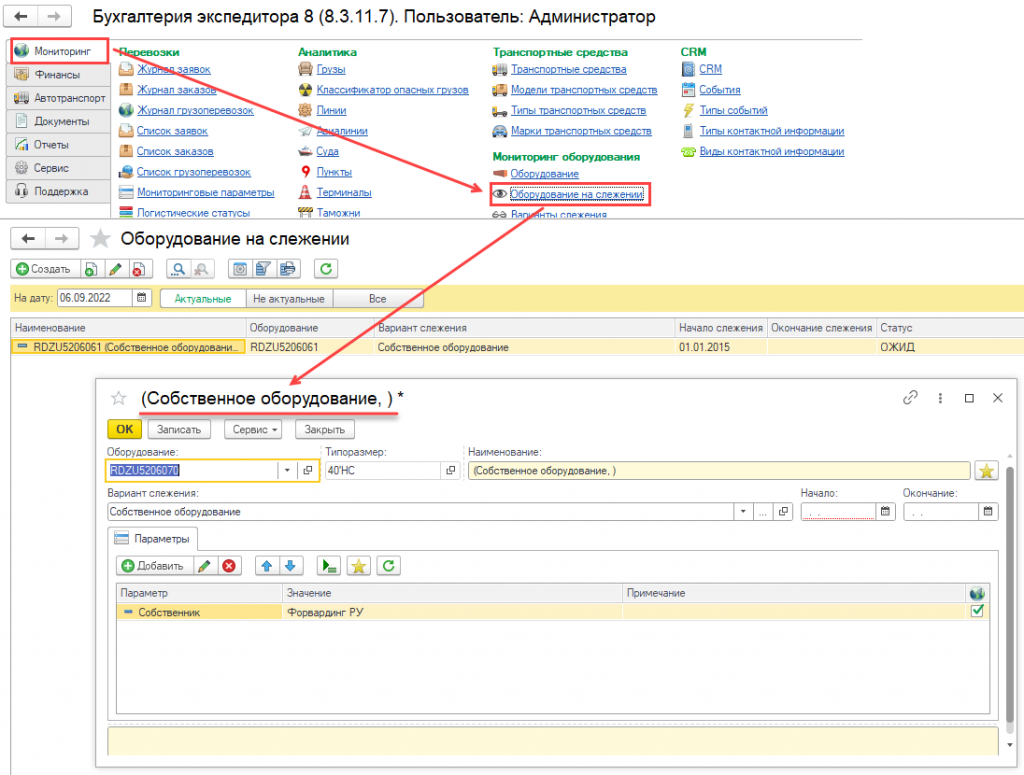Select the Актуальные filter

202,298
